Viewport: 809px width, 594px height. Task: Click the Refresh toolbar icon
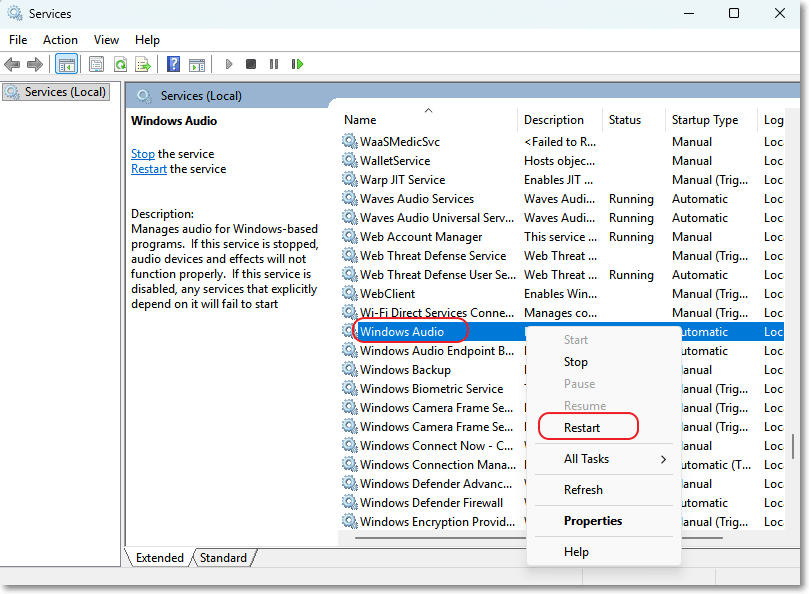coord(120,65)
